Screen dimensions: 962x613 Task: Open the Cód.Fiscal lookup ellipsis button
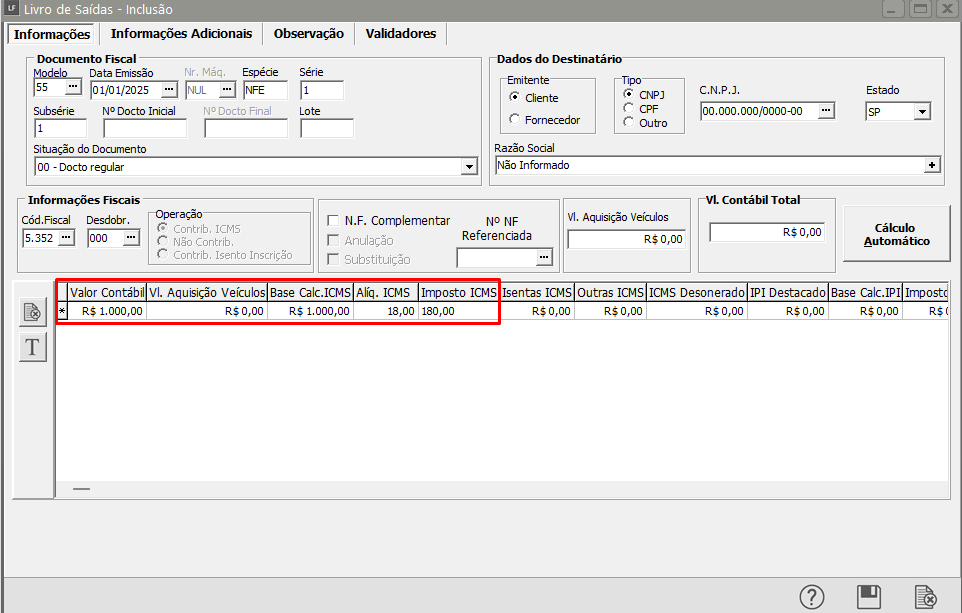[x=66, y=238]
